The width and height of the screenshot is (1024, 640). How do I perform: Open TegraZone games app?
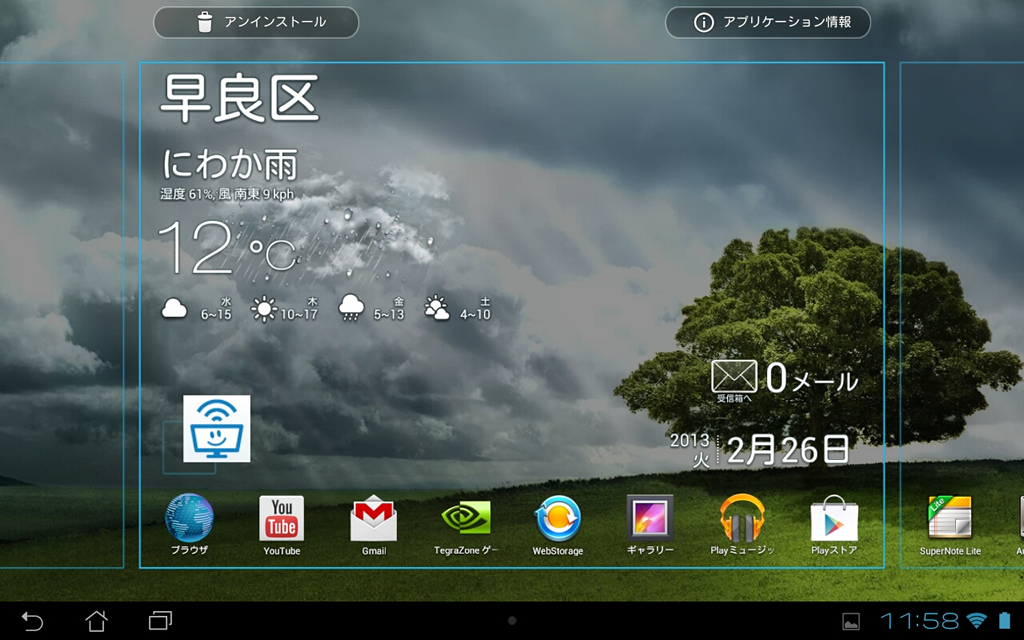point(465,520)
